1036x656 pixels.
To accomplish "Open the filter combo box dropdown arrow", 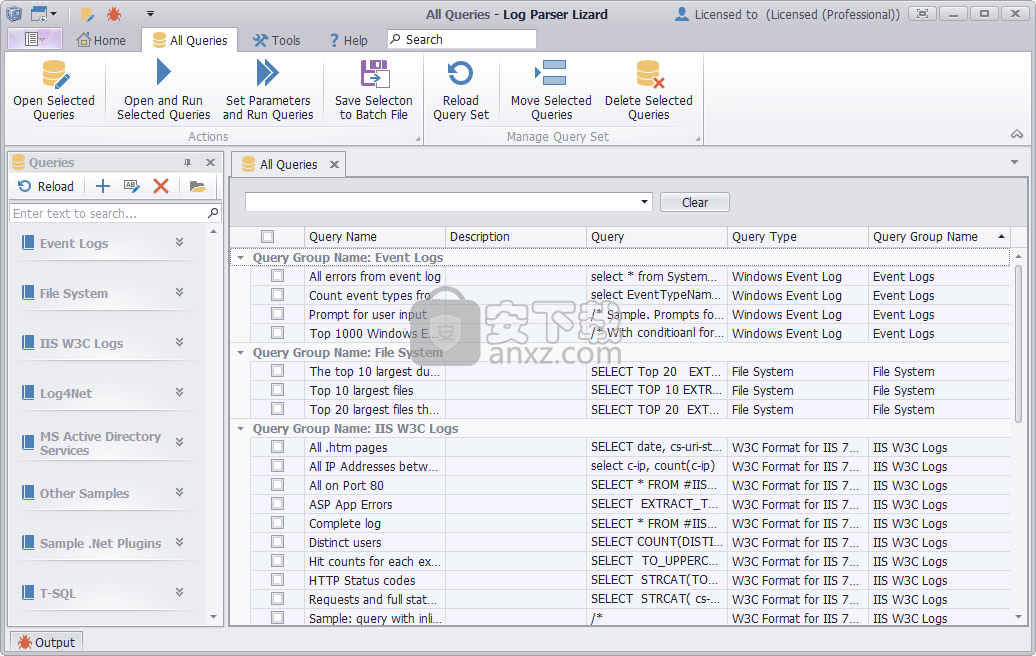I will [x=644, y=202].
